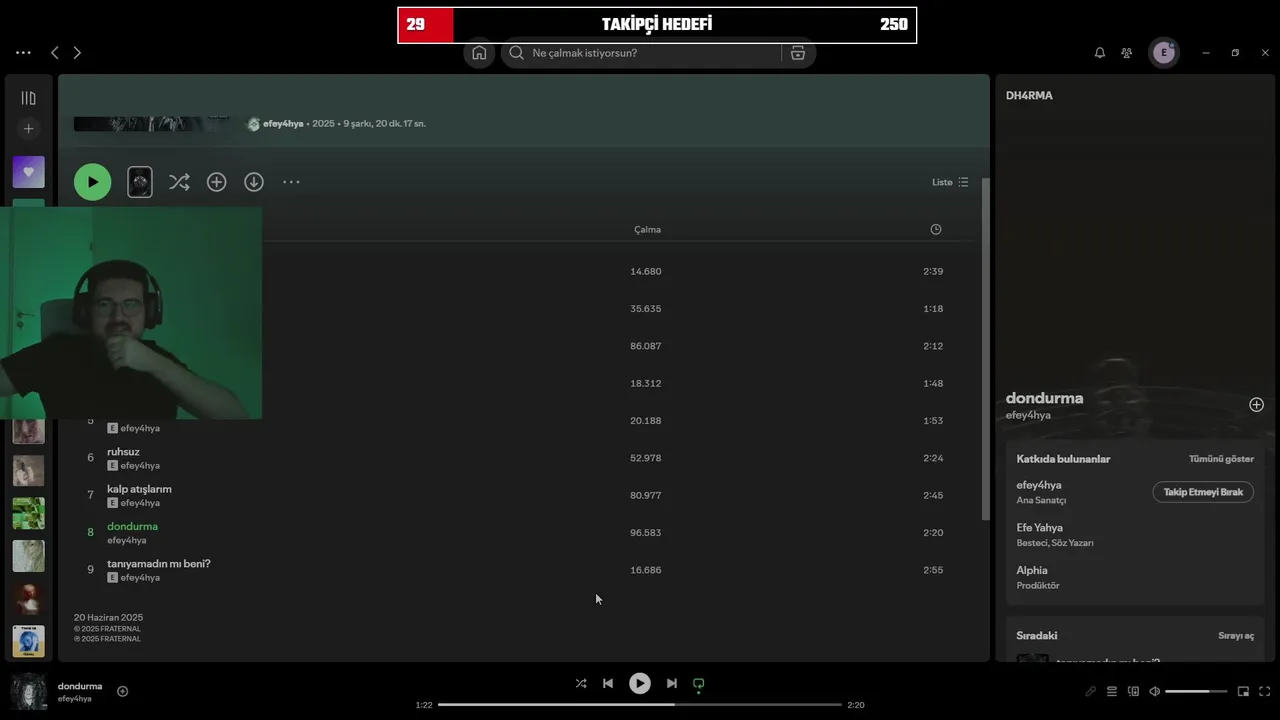
Task: Open 'dondurma' title in now playing panel
Action: tap(1044, 398)
